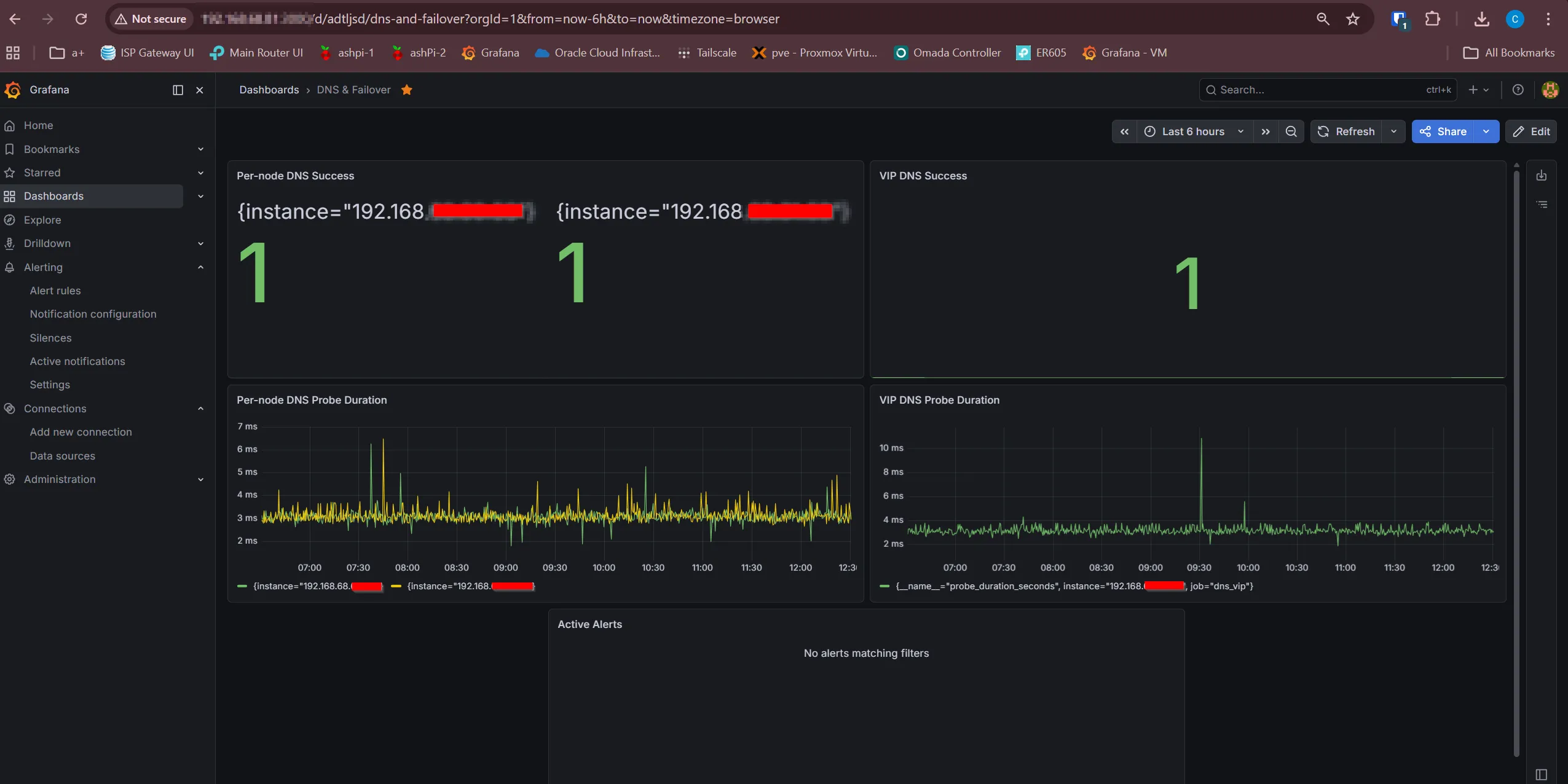The image size is (1568, 784).
Task: Unstar the DNS & Failover dashboard
Action: [x=406, y=90]
